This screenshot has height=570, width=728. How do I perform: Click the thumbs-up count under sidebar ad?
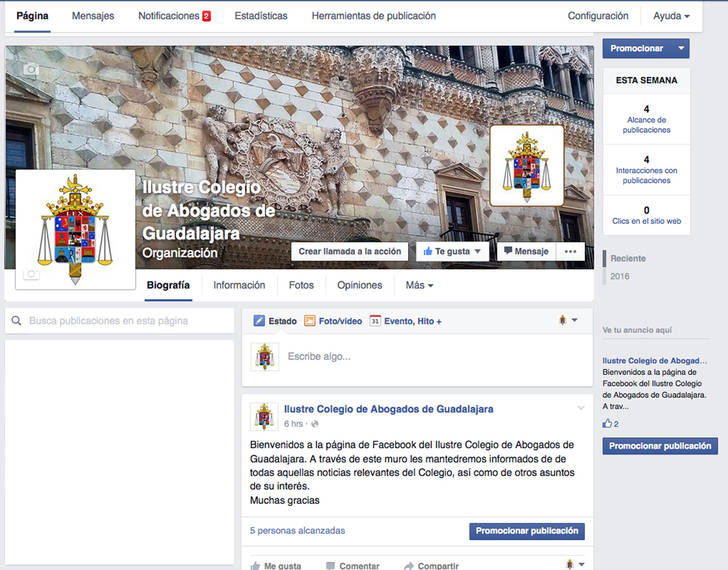[x=611, y=424]
